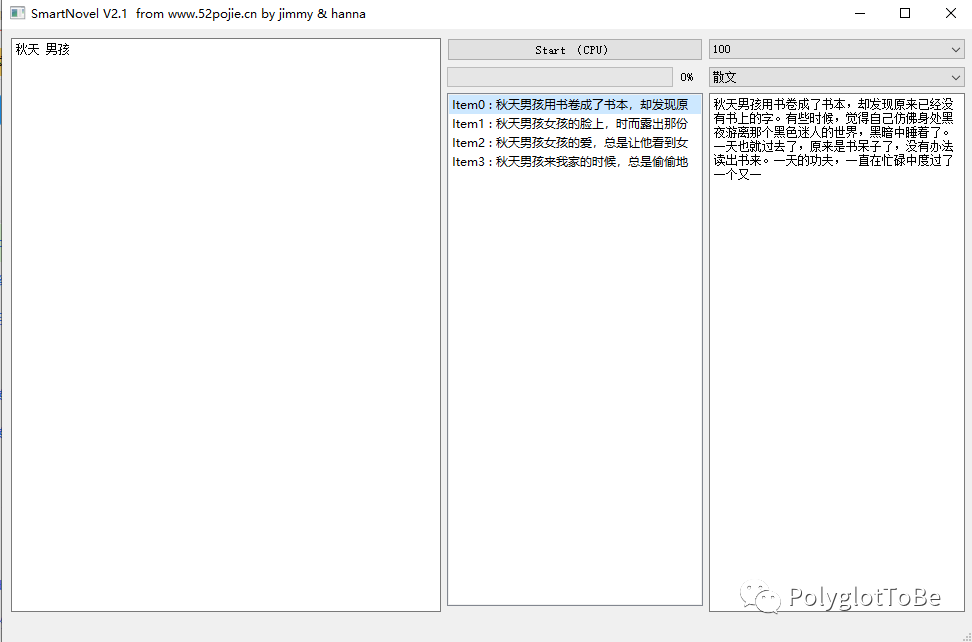This screenshot has height=642, width=972.
Task: Click the Start (CPU) button
Action: tap(575, 50)
